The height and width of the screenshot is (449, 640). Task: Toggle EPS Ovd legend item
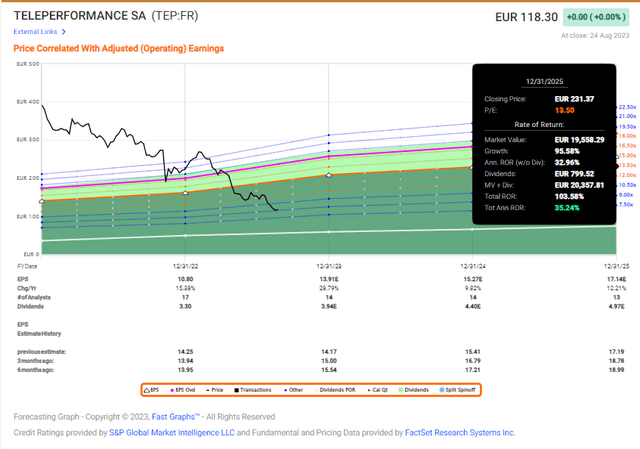(183, 390)
